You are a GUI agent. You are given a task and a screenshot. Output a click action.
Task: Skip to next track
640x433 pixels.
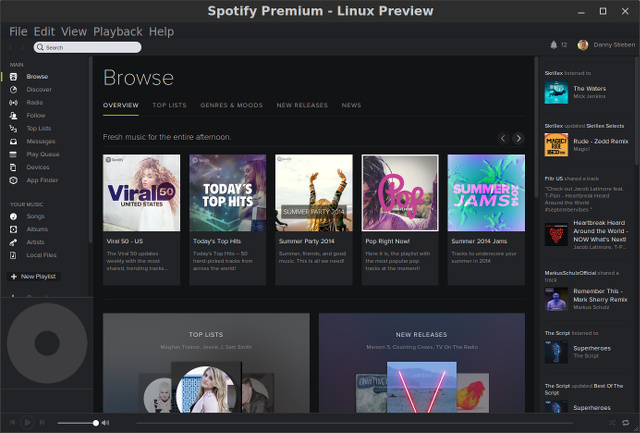click(42, 422)
